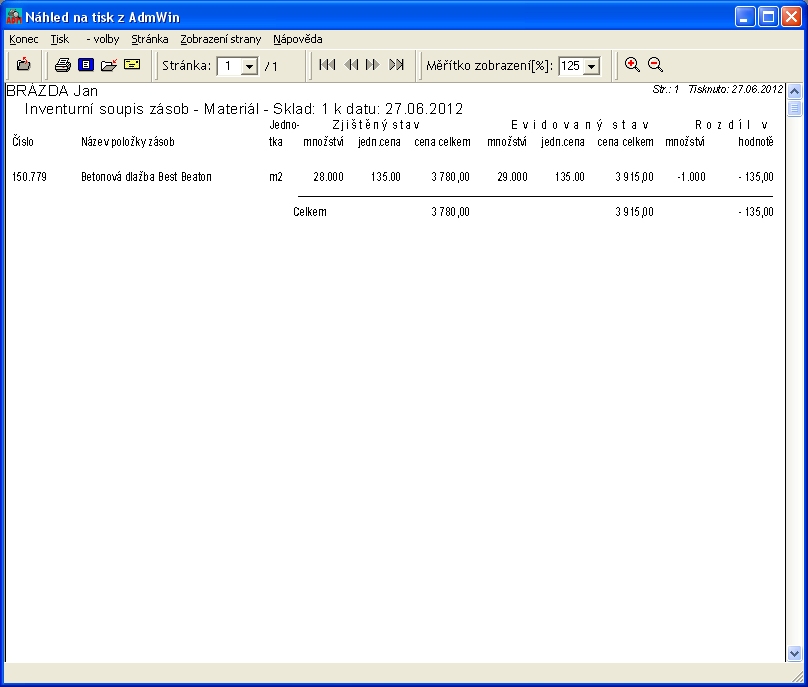
Task: Click the report title Inventurní soupis zásob
Action: tap(107, 109)
